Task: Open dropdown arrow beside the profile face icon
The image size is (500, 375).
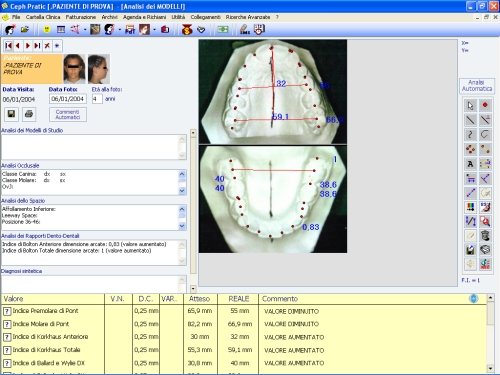Action: click(x=120, y=30)
